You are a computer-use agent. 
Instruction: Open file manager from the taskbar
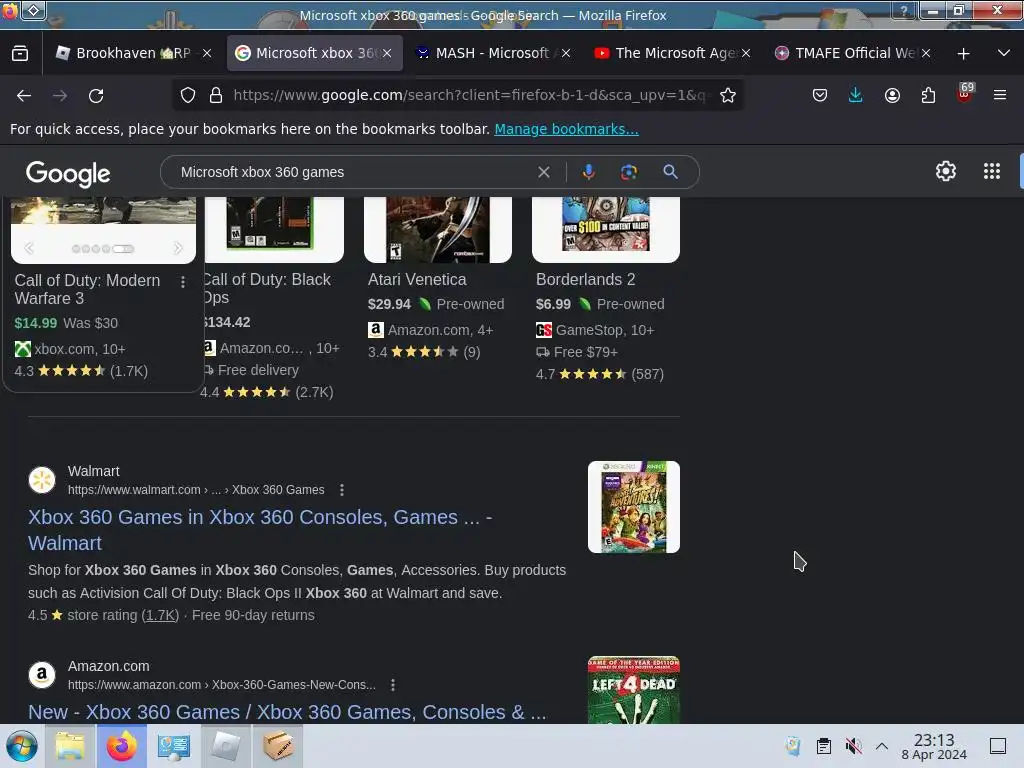tap(70, 746)
